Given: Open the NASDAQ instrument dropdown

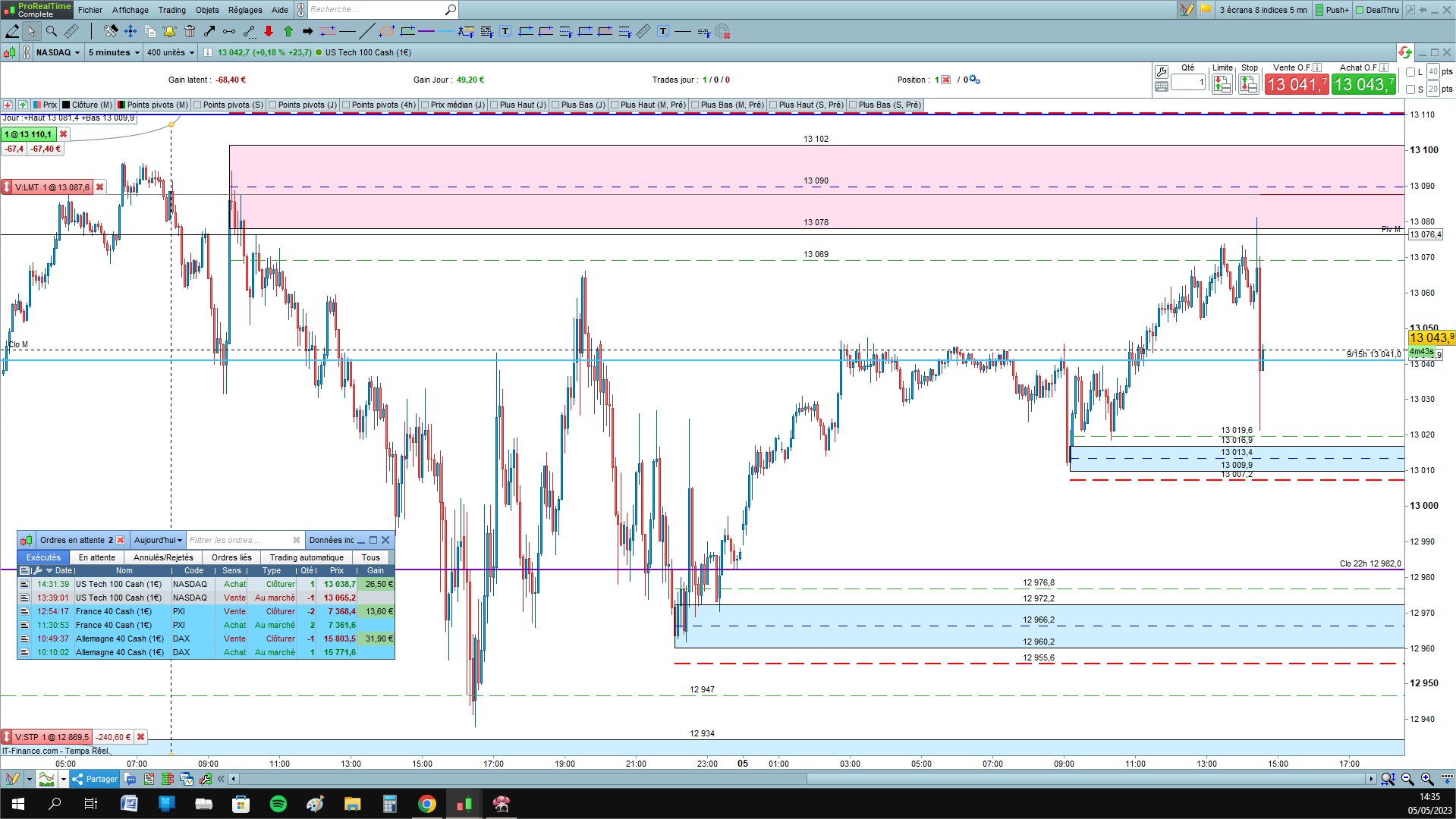Looking at the screenshot, I should (x=58, y=52).
